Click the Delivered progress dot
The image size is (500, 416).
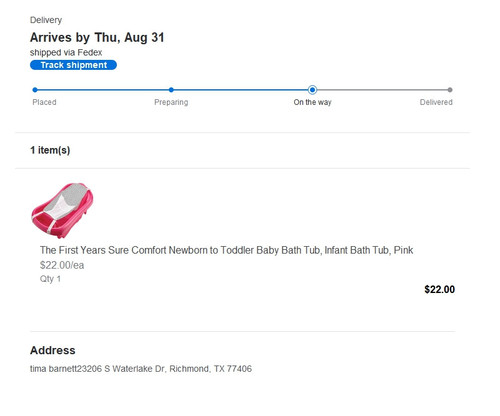point(450,90)
